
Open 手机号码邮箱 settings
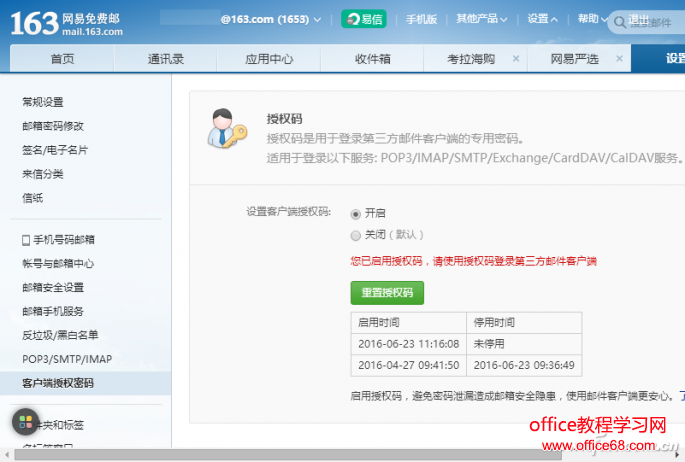coord(64,240)
